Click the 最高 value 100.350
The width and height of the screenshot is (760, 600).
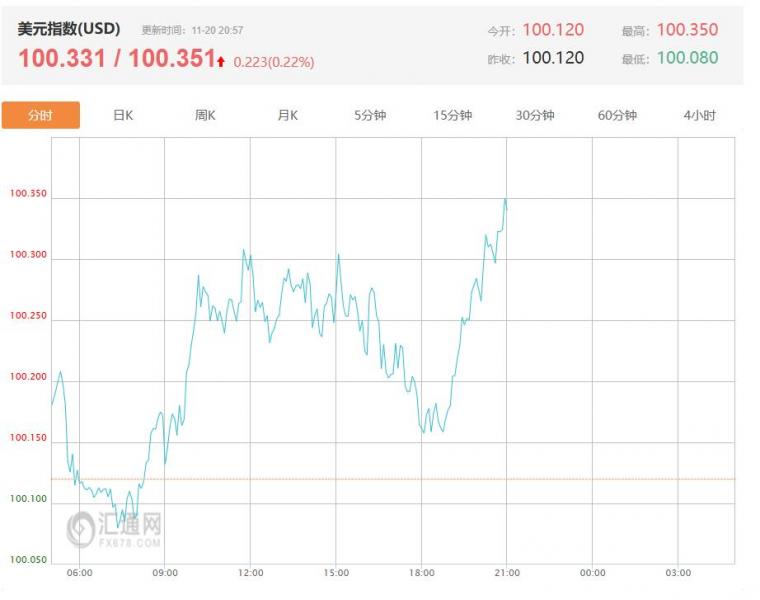687,30
